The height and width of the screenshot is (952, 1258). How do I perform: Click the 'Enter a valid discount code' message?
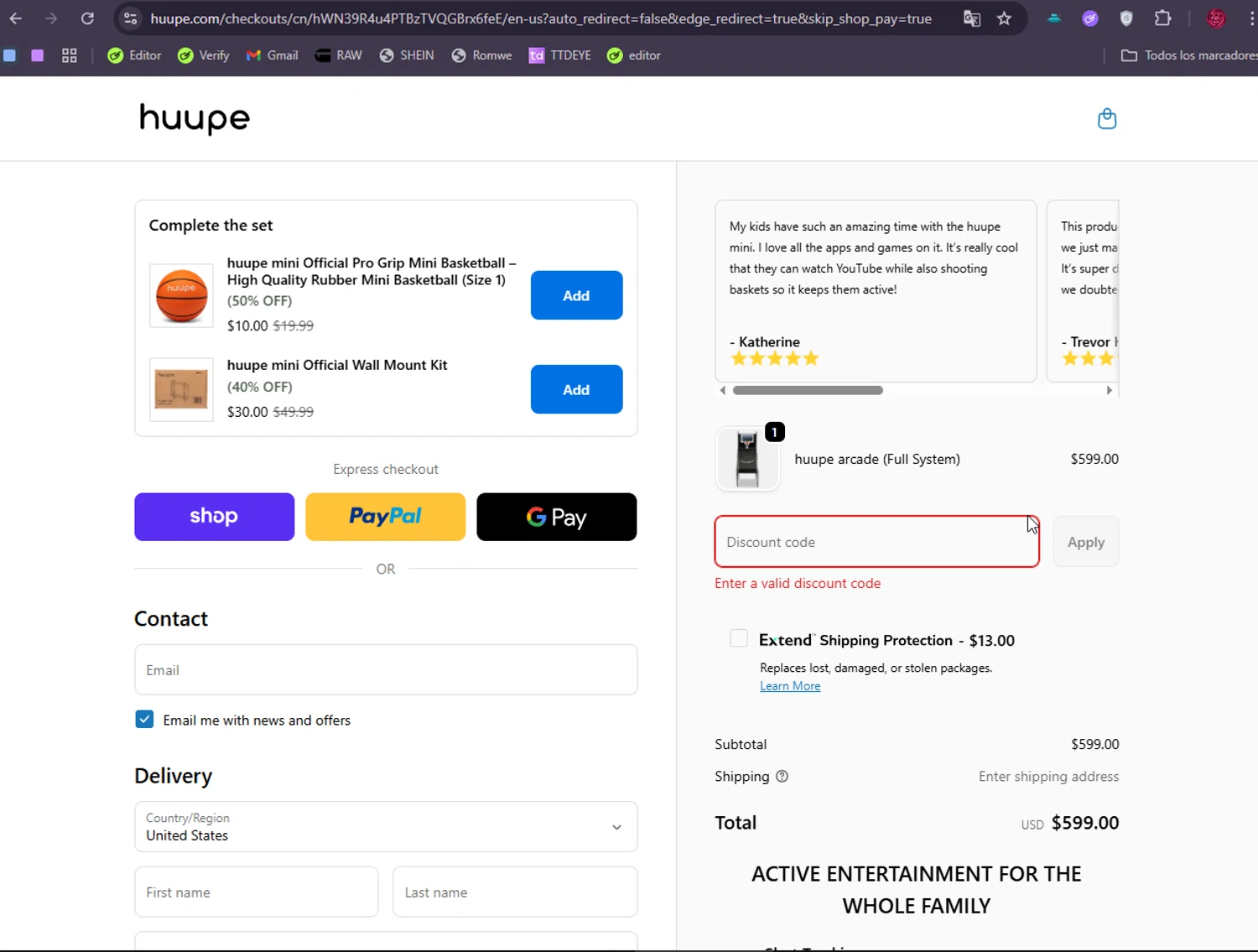point(798,583)
